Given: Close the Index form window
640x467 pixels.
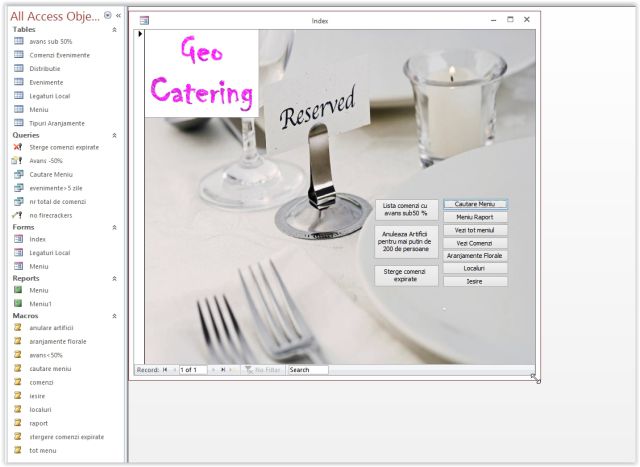Looking at the screenshot, I should click(x=527, y=20).
